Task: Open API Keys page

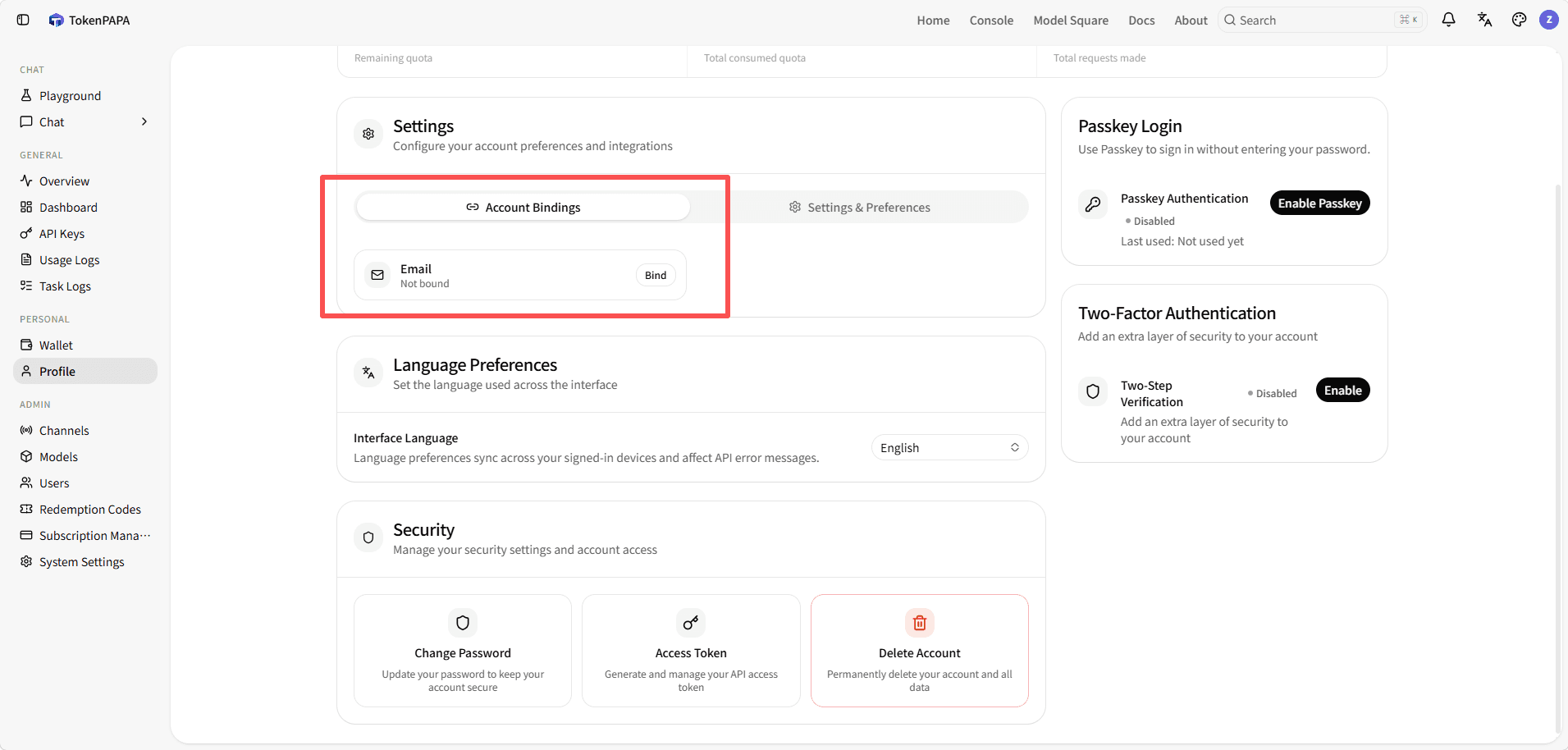Action: [x=85, y=233]
